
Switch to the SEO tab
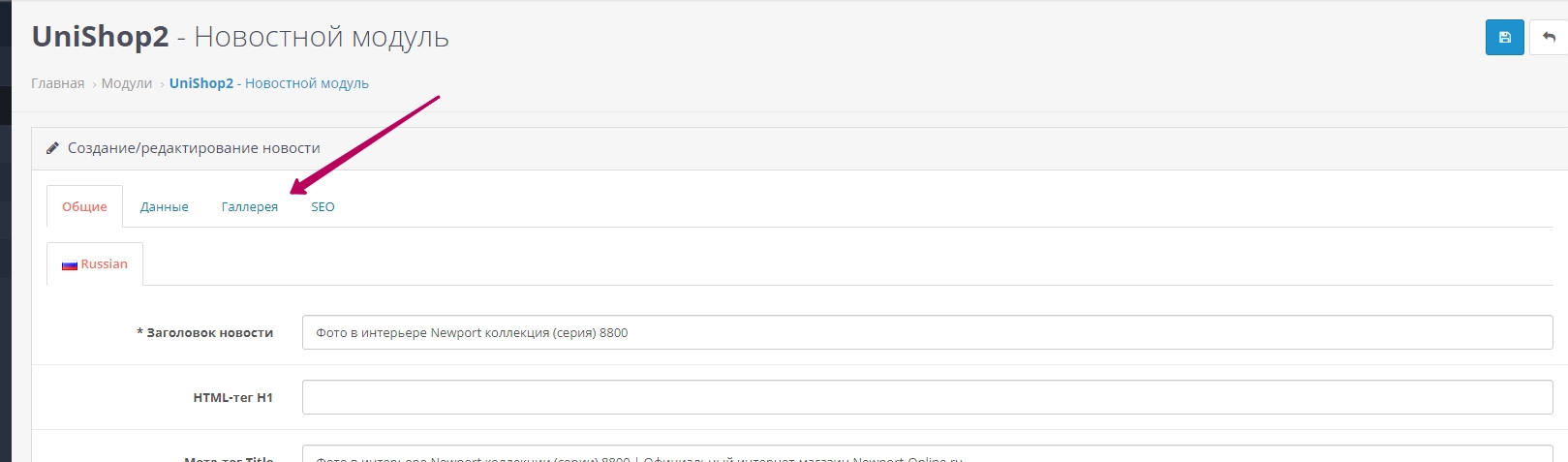tap(323, 206)
